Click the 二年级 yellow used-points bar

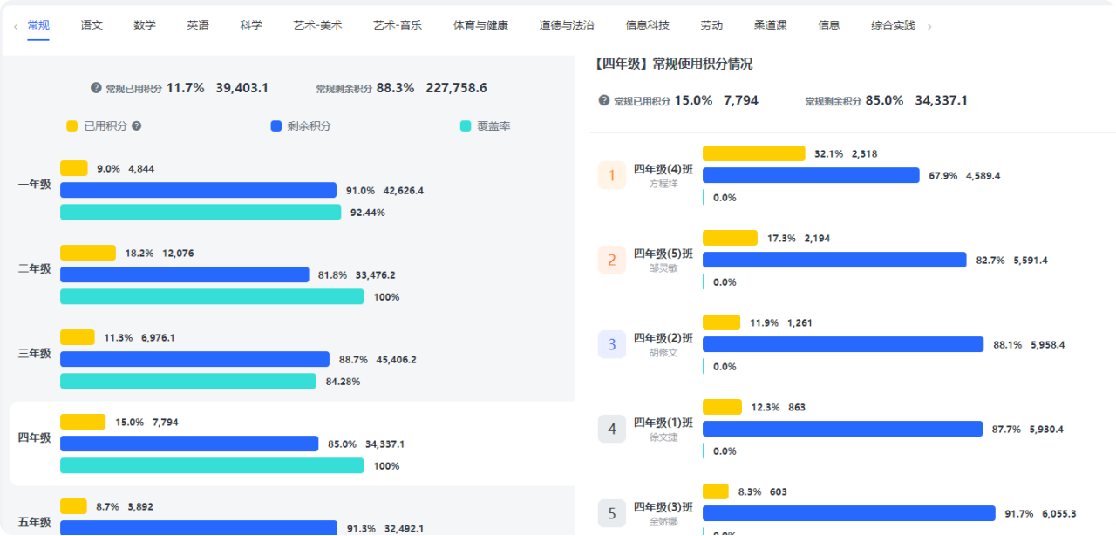coord(88,253)
